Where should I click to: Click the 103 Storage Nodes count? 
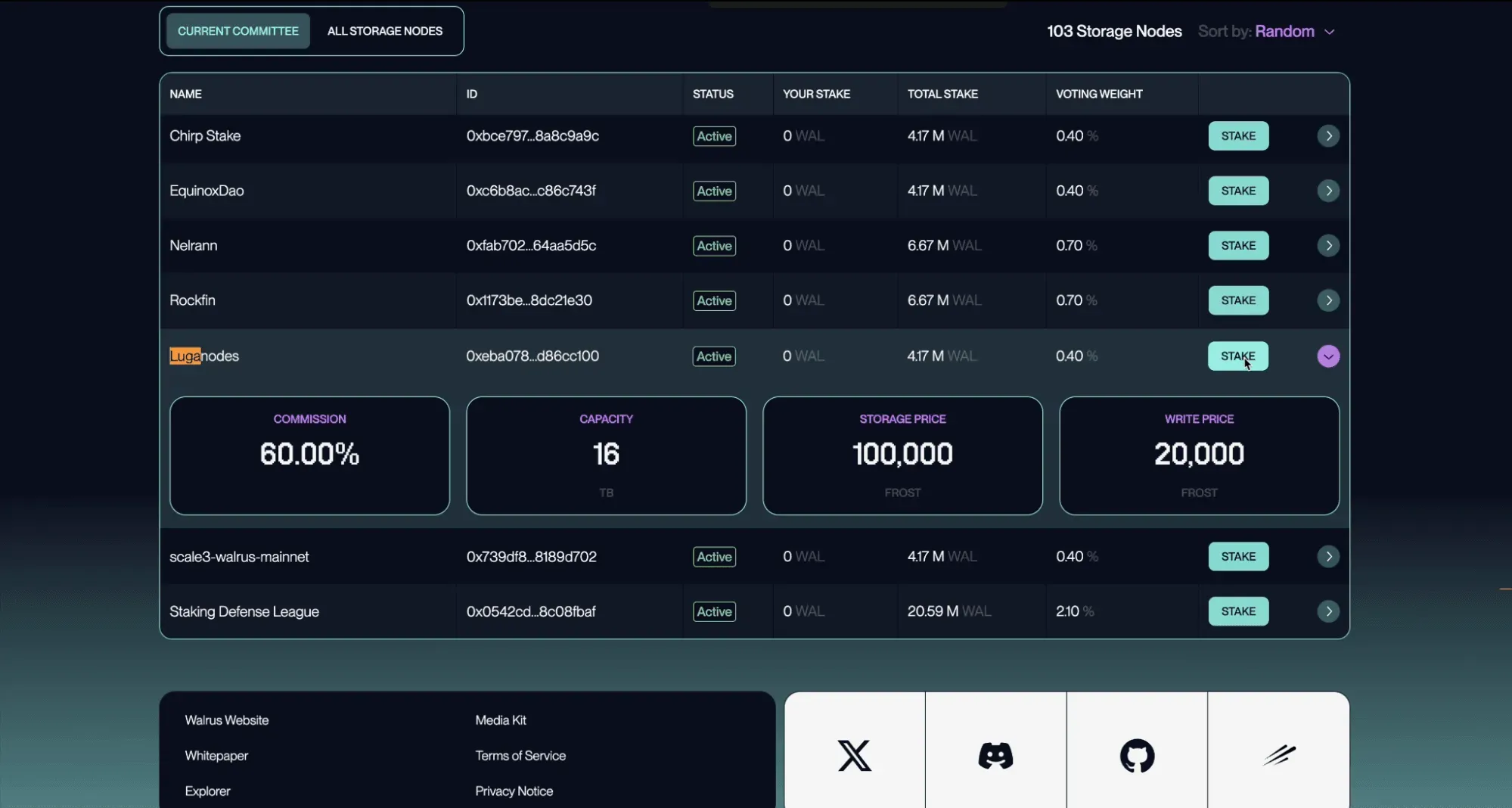[1114, 32]
